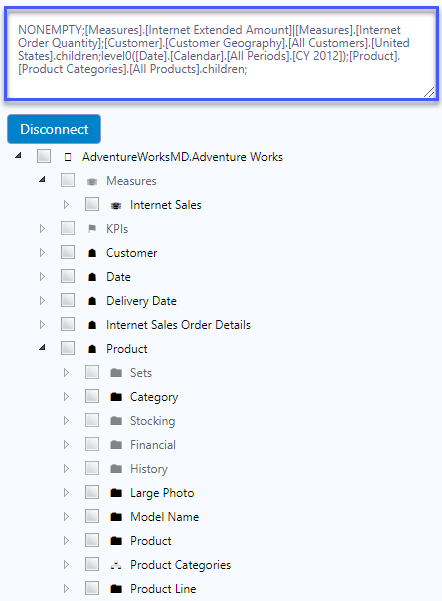Screen dimensions: 442x601
Task: Check the Product dimension checkbox
Action: click(68, 348)
